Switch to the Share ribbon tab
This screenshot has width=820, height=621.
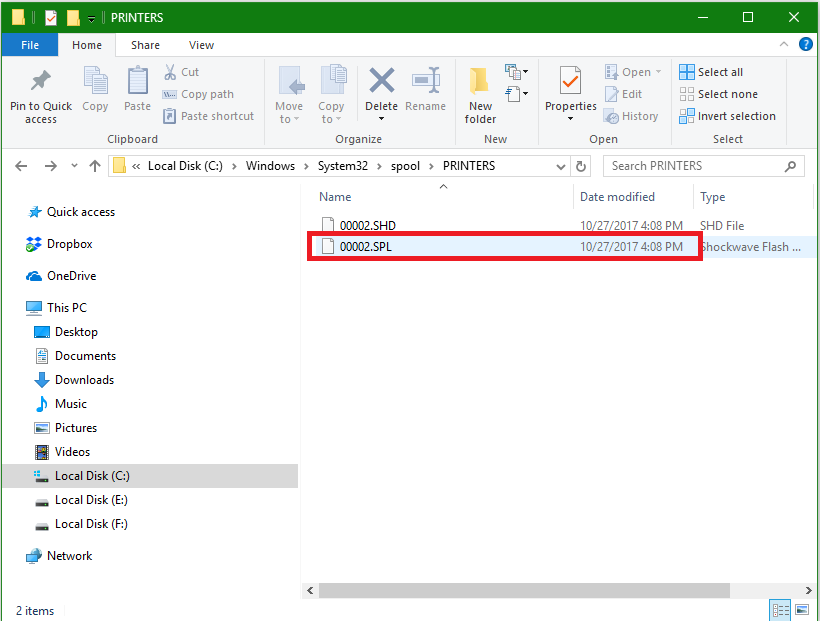(145, 45)
